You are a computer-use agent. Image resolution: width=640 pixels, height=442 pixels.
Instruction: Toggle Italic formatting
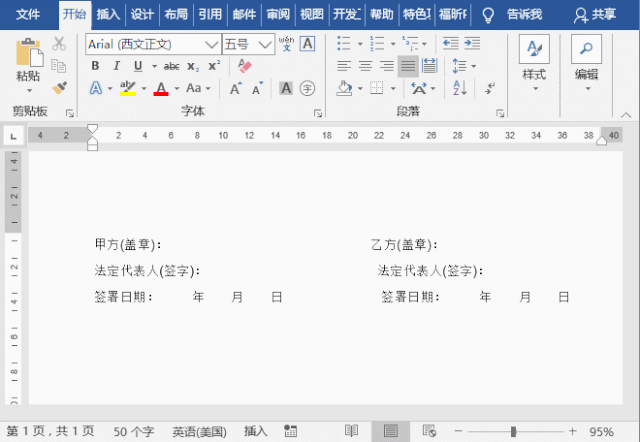[116, 66]
